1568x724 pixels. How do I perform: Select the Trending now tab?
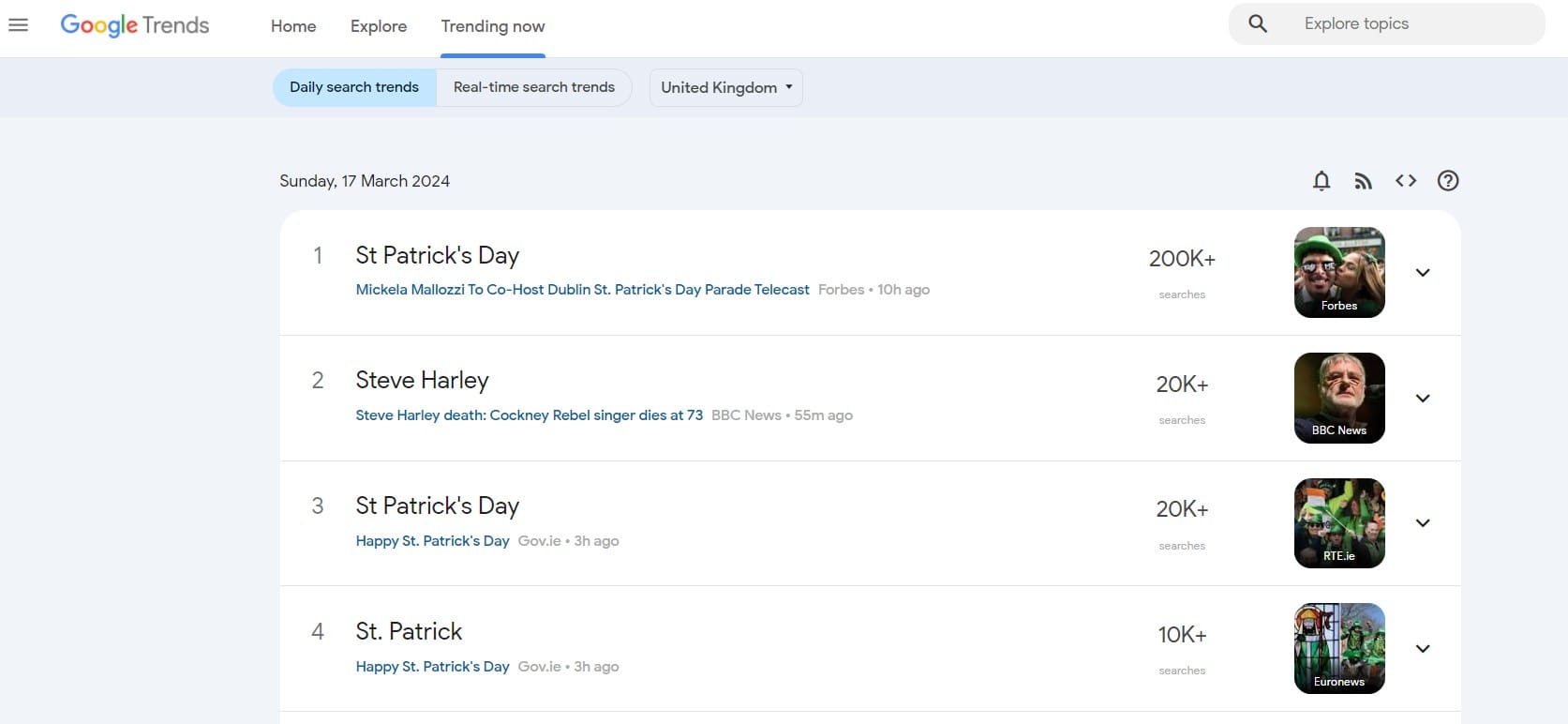point(493,26)
